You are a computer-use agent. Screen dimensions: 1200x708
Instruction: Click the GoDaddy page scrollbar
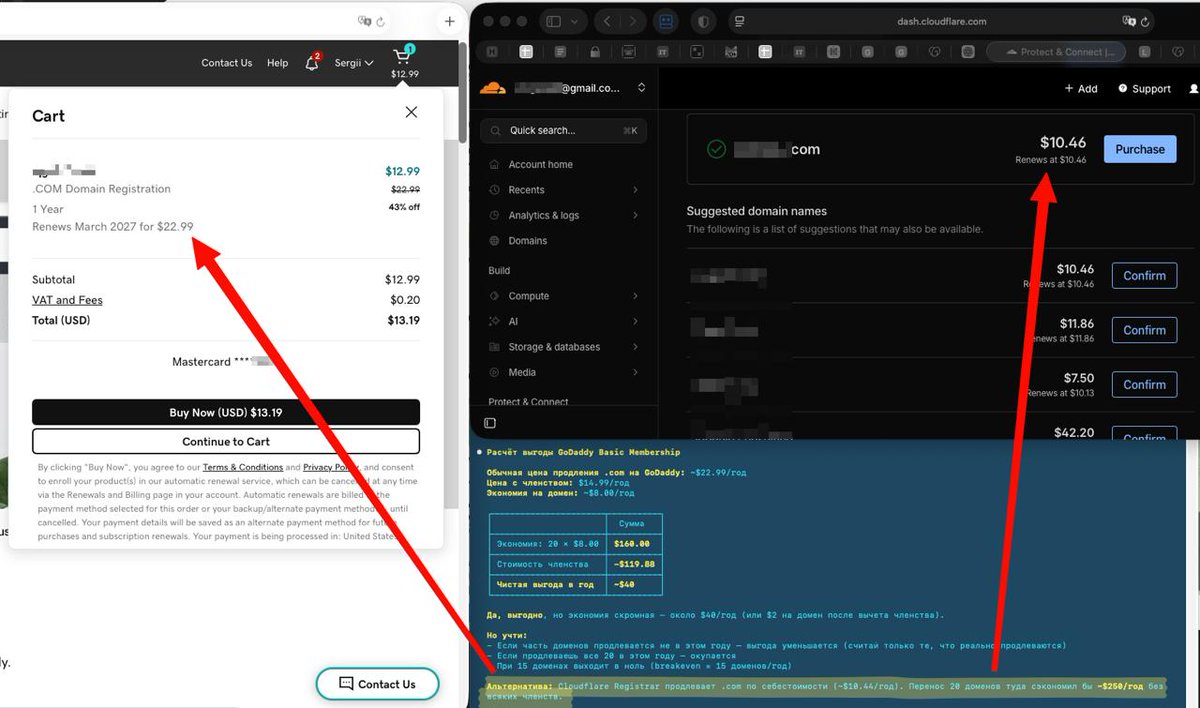pyautogui.click(x=461, y=92)
